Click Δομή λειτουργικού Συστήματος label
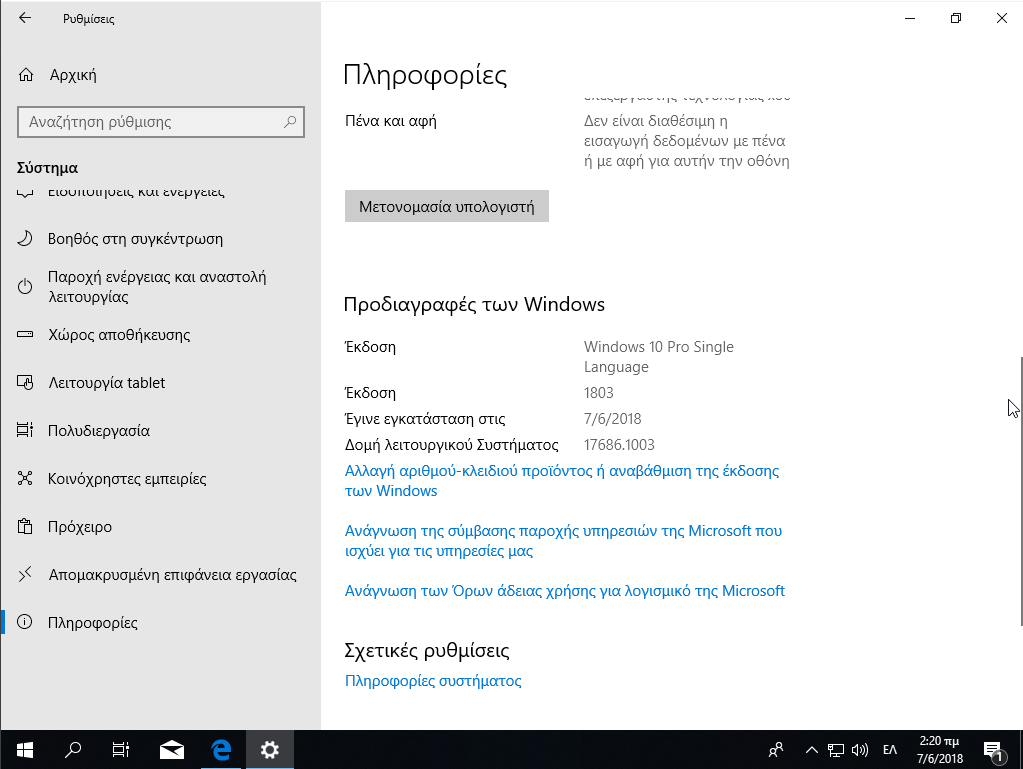The image size is (1023, 769). pyautogui.click(x=451, y=445)
